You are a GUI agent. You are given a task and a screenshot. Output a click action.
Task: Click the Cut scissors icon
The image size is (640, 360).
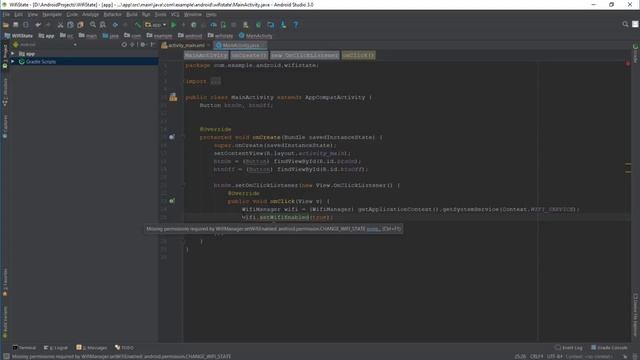[60, 25]
